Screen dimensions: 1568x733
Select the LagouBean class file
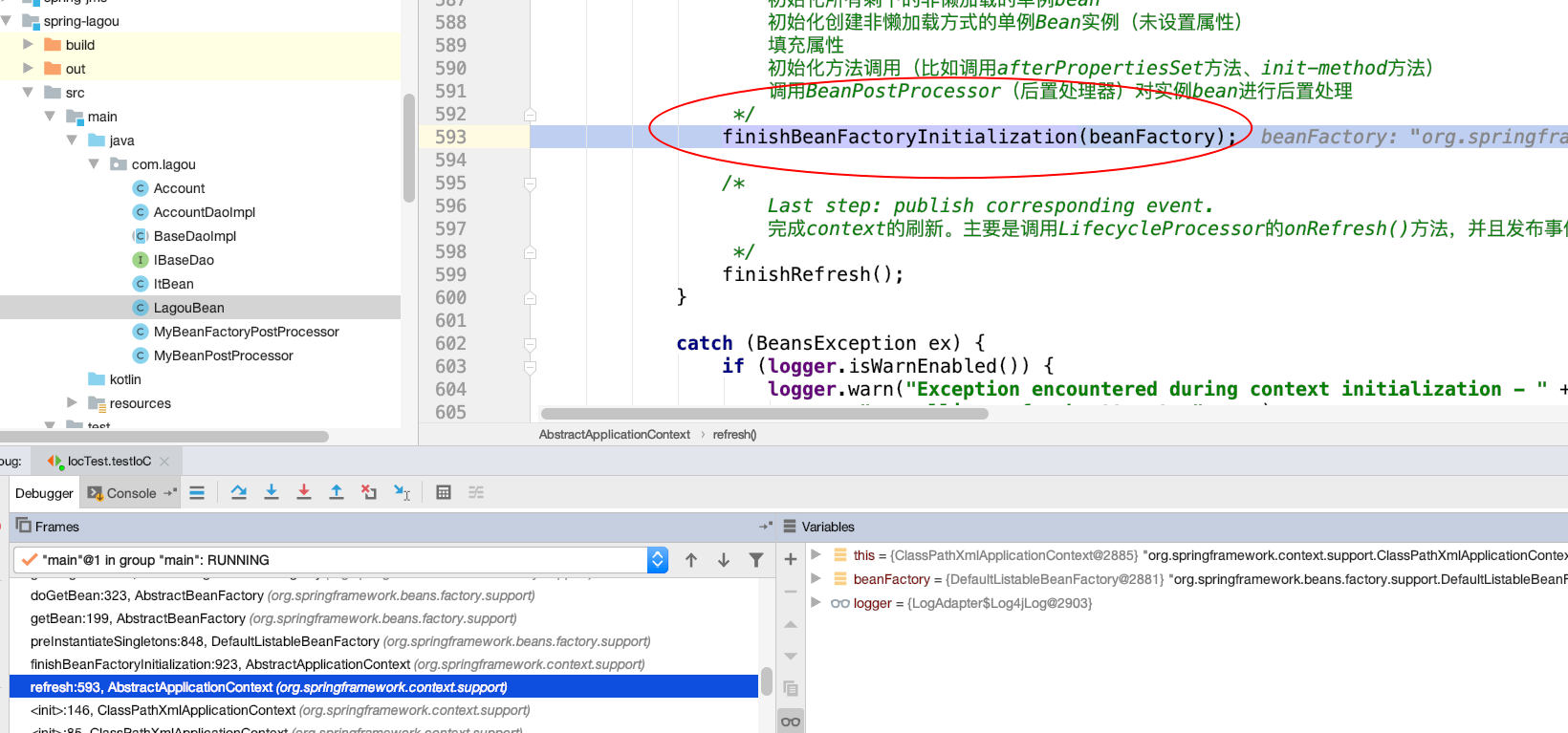coord(188,308)
